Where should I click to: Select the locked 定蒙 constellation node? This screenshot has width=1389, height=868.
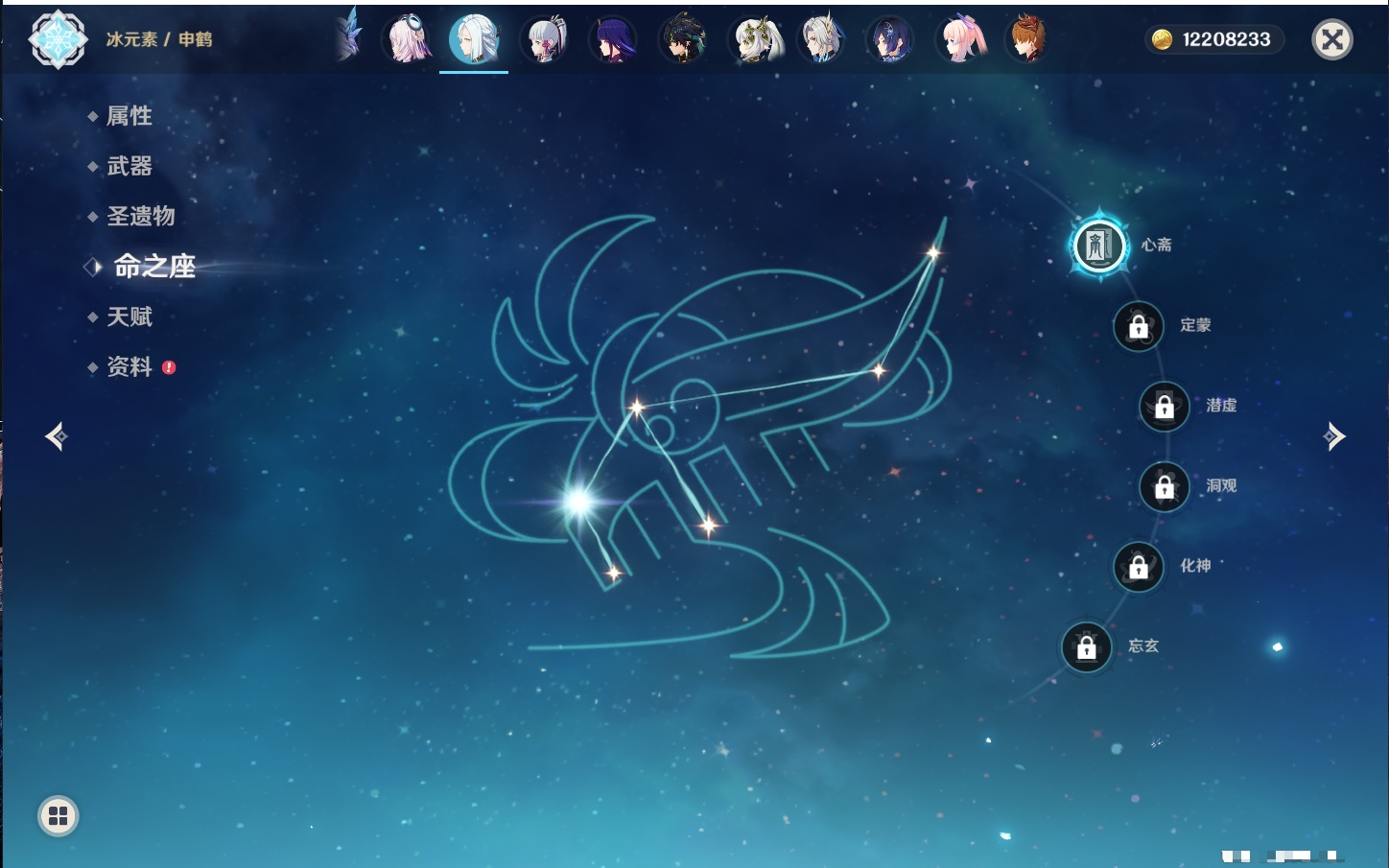(1138, 326)
